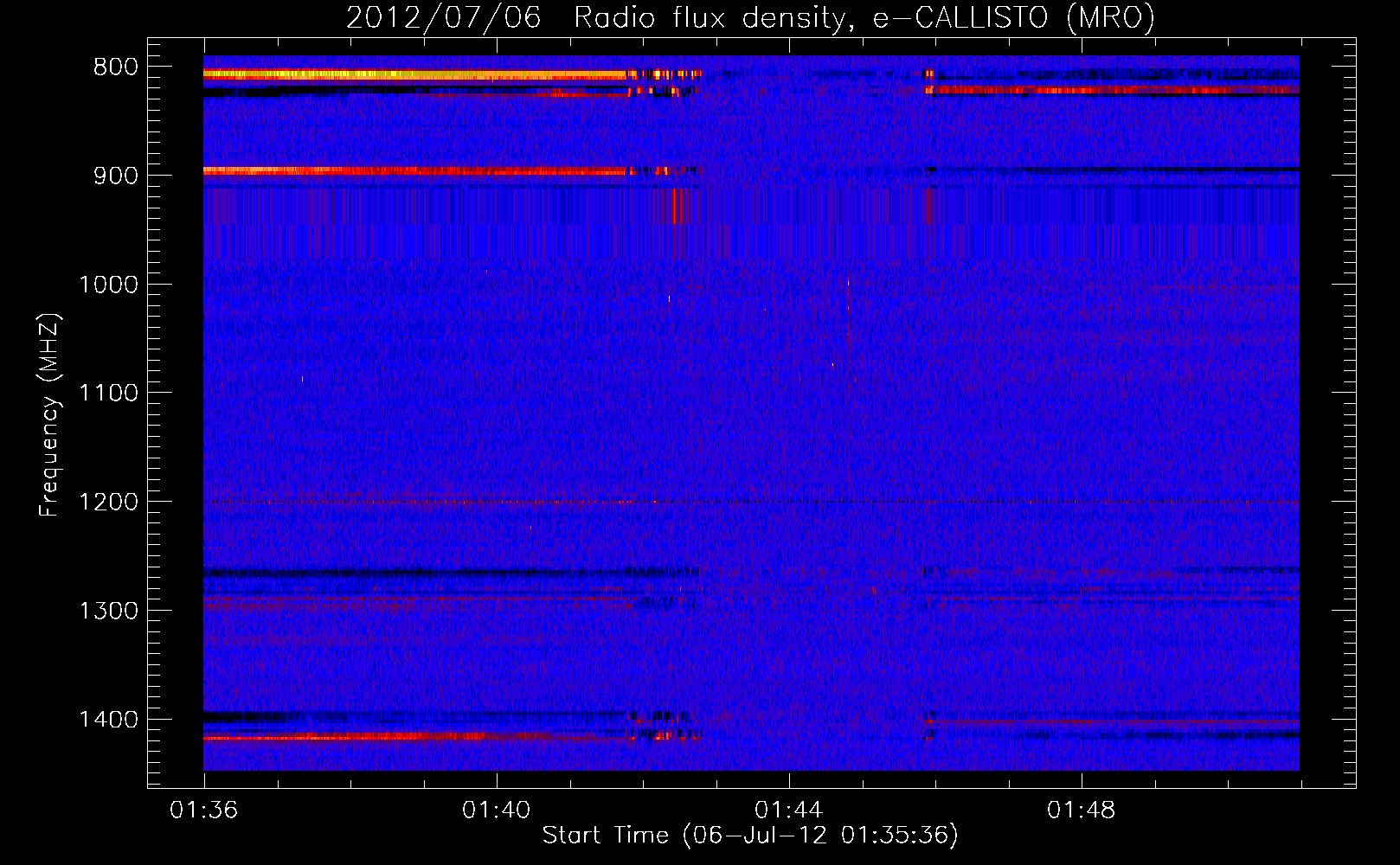This screenshot has height=865, width=1400.
Task: Click the 01:36 time tick label
Action: [204, 811]
